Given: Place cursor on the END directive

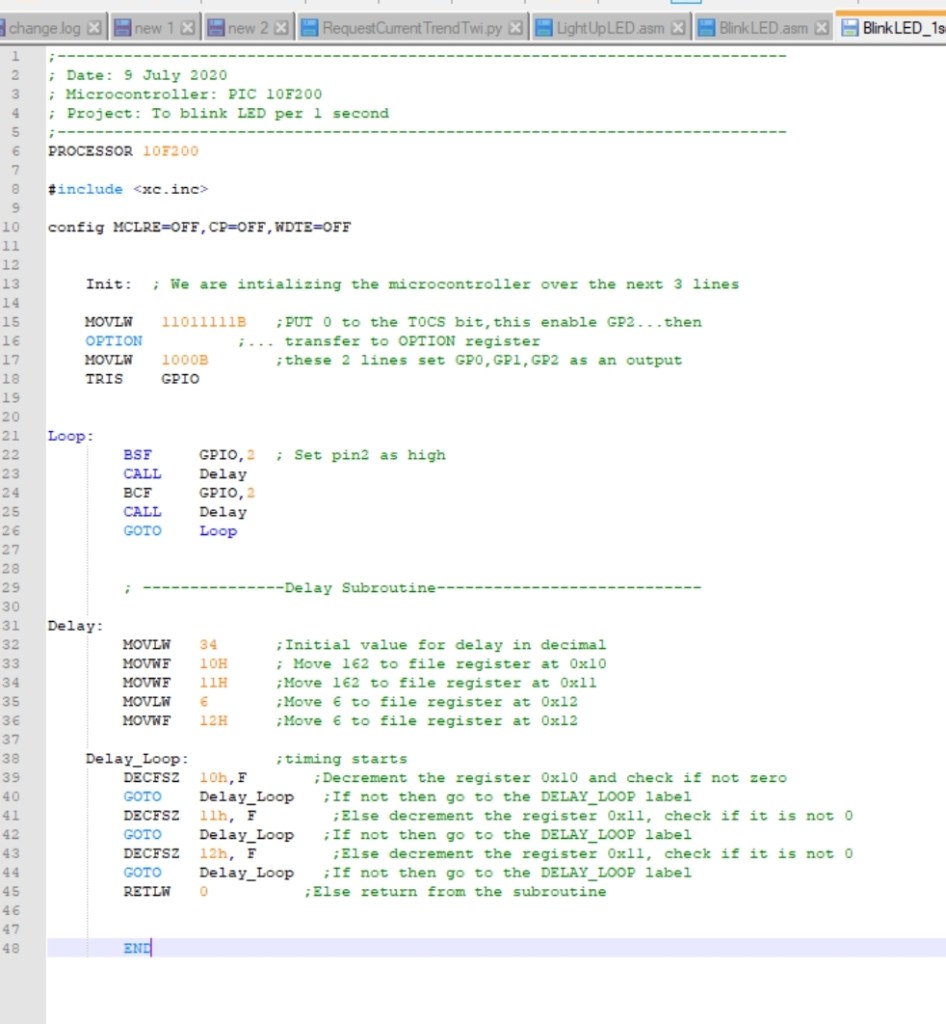Looking at the screenshot, I should (x=136, y=948).
